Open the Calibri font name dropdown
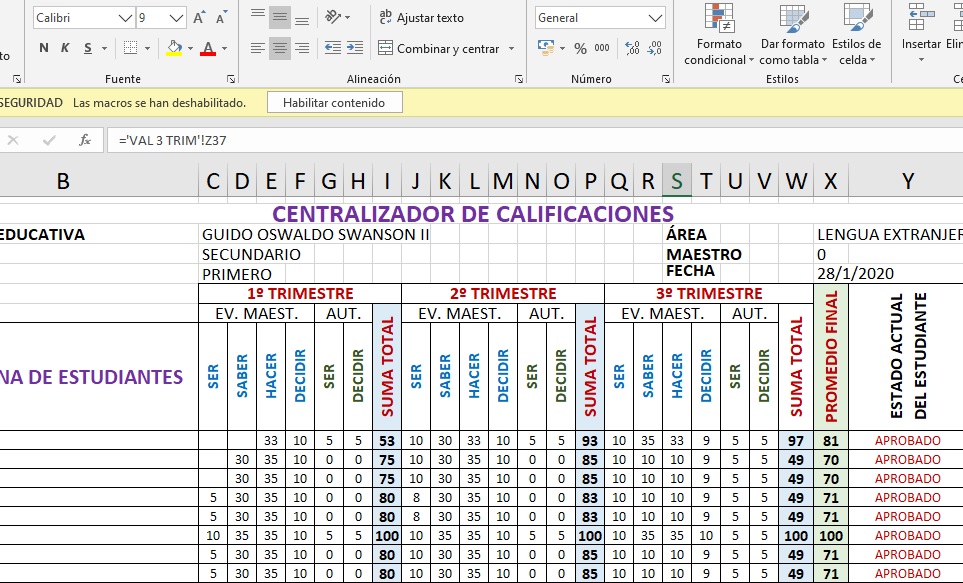The width and height of the screenshot is (963, 583). point(125,18)
